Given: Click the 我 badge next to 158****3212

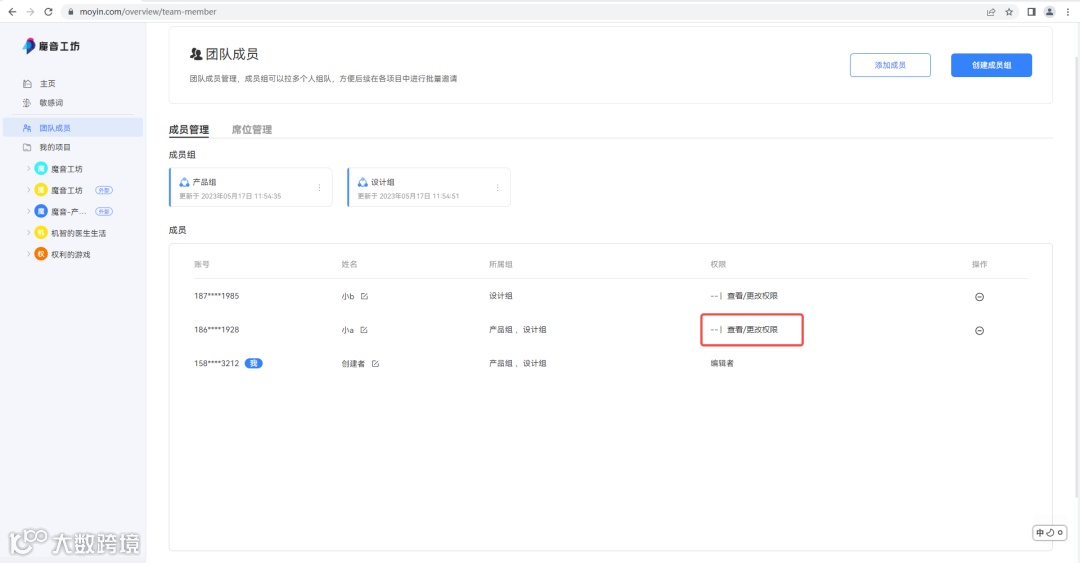Looking at the screenshot, I should point(253,363).
